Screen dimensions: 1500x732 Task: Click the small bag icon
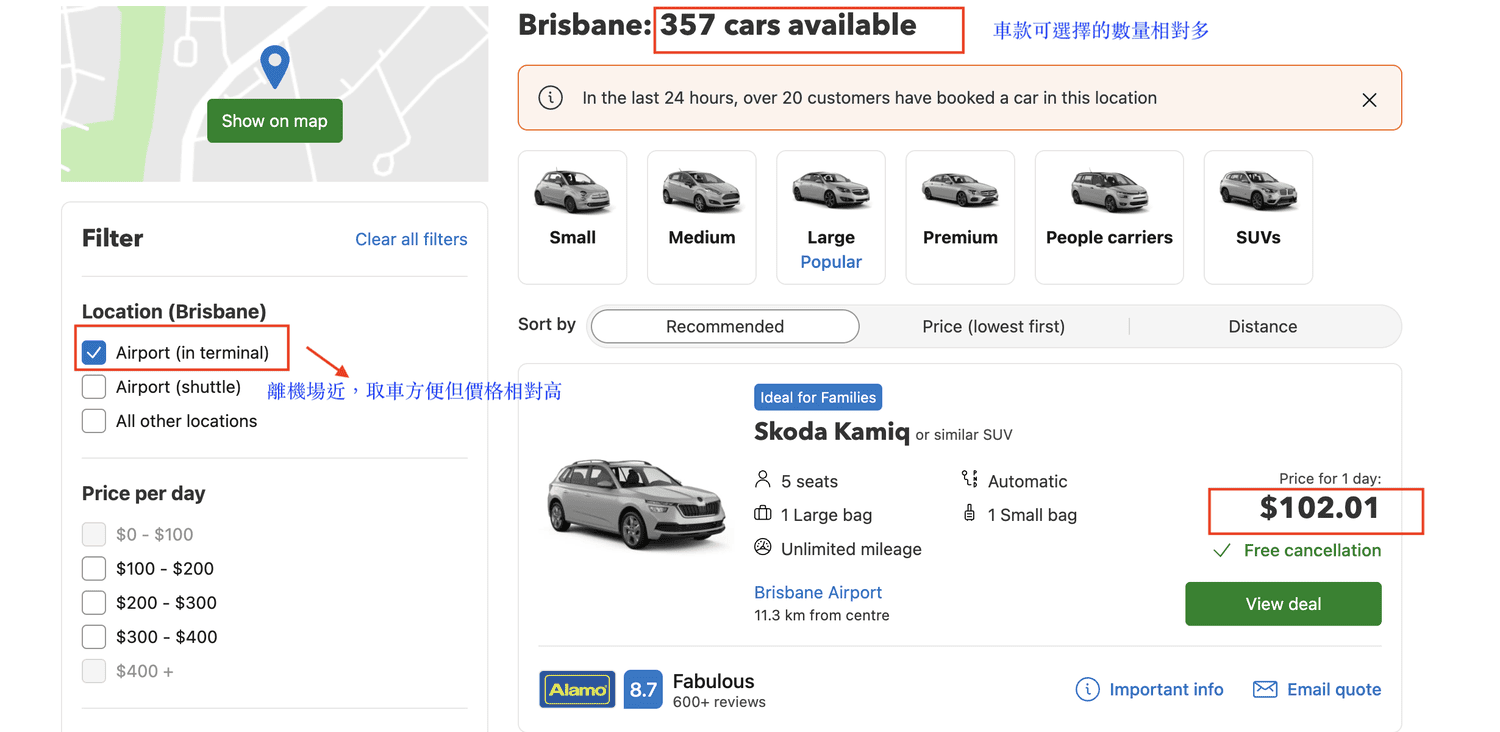[969, 514]
